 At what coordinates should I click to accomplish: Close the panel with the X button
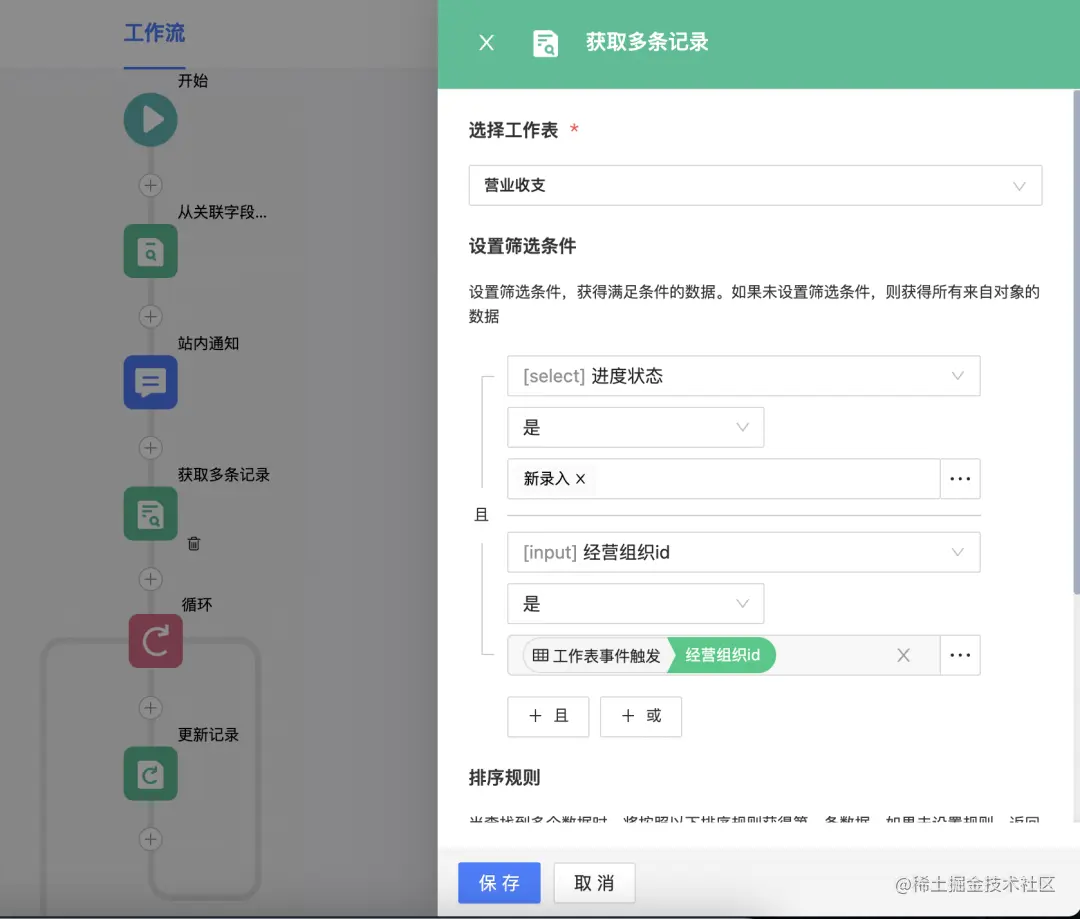486,43
